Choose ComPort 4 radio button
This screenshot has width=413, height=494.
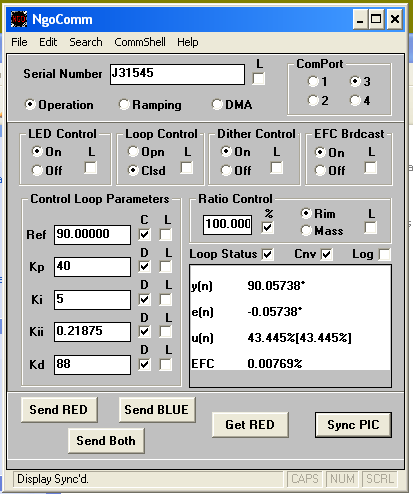(355, 100)
